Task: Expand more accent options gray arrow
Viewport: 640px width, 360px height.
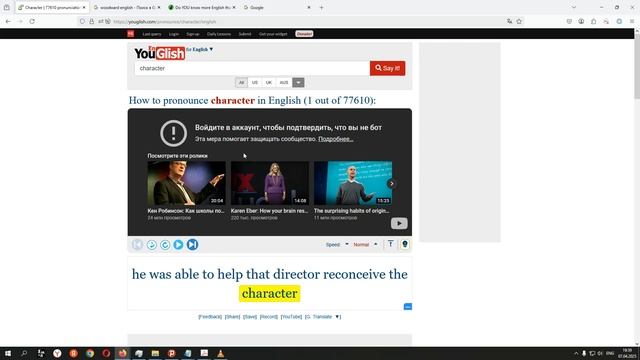Action: [x=298, y=82]
